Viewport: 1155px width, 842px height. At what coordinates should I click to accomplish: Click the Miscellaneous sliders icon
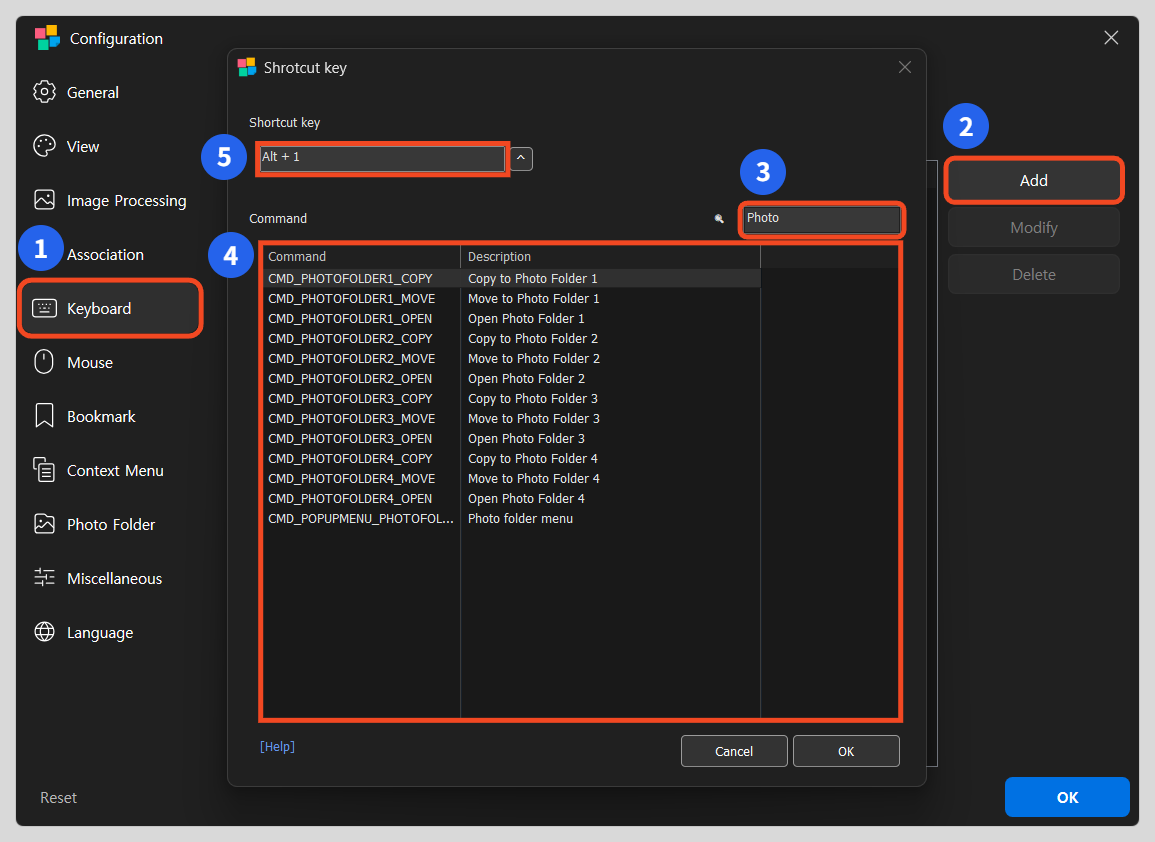click(x=44, y=578)
